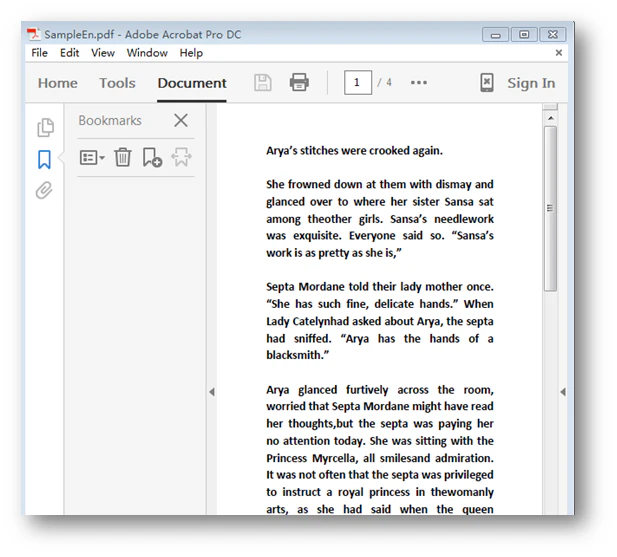Image resolution: width=617 pixels, height=557 pixels.
Task: Close the Bookmarks panel
Action: pyautogui.click(x=181, y=120)
